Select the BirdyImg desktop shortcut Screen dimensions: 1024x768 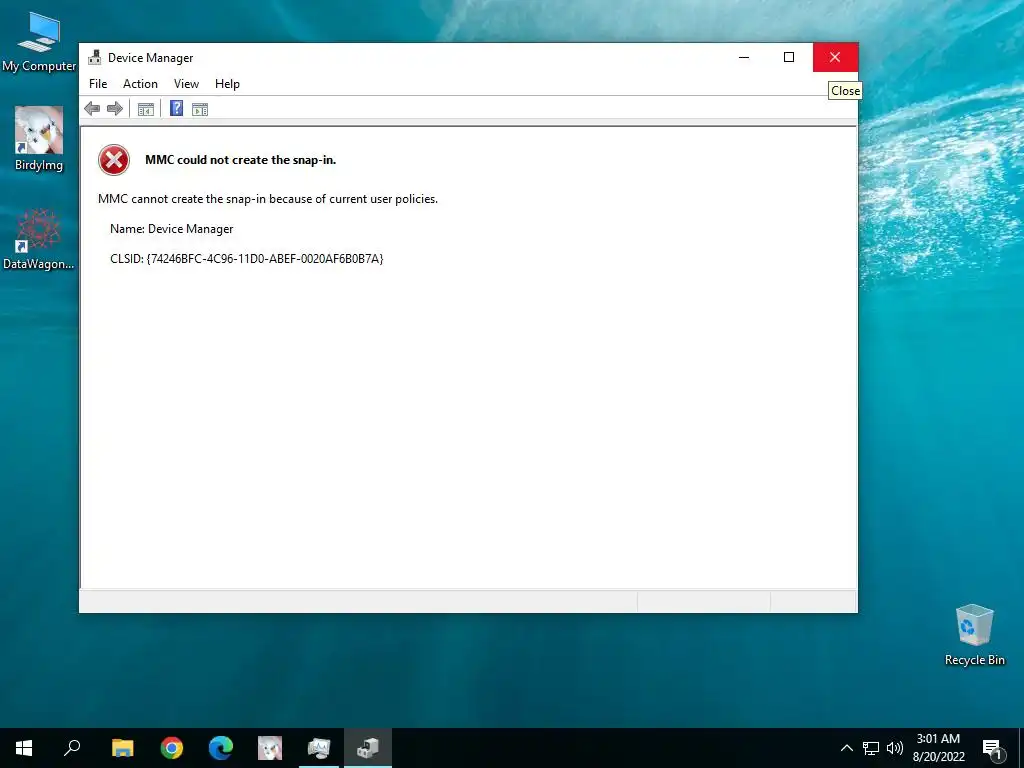click(x=39, y=138)
